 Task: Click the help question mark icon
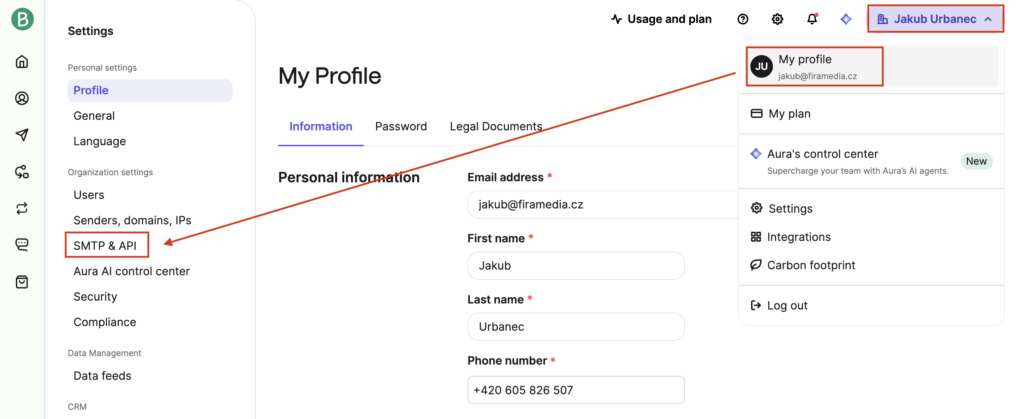(x=743, y=19)
